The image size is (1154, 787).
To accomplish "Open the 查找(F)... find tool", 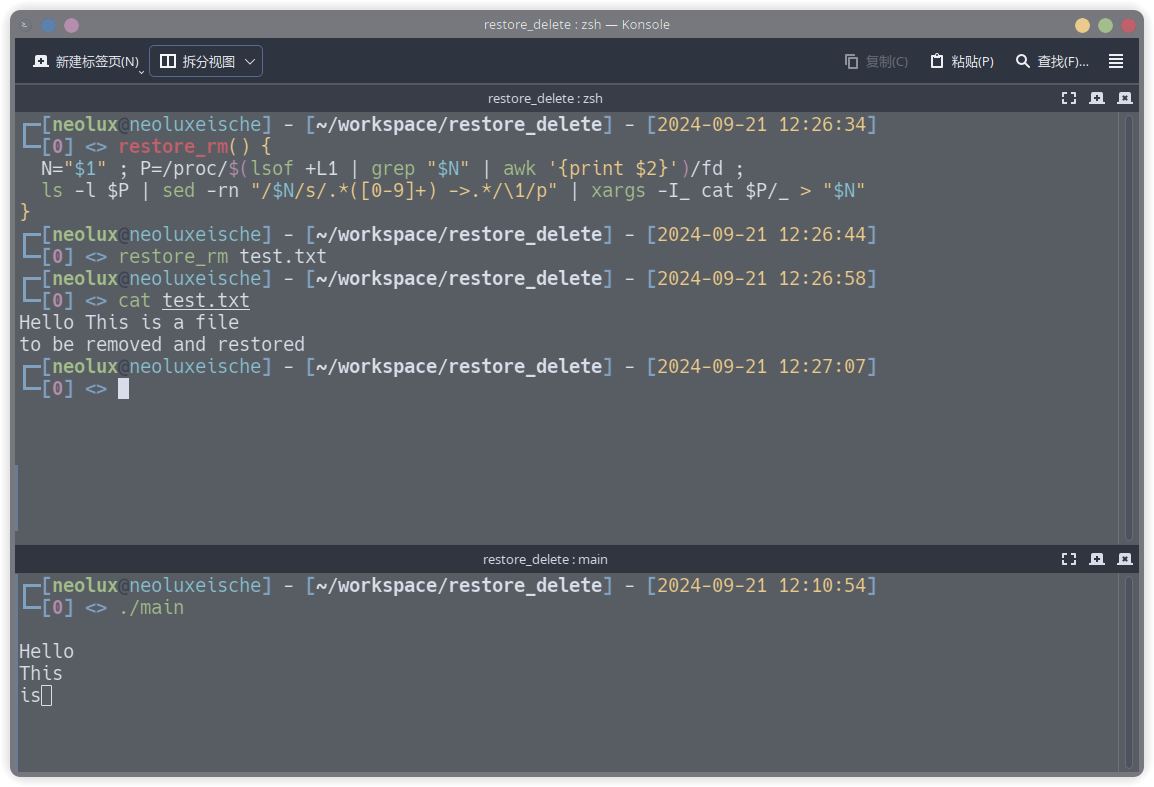I will [1052, 62].
